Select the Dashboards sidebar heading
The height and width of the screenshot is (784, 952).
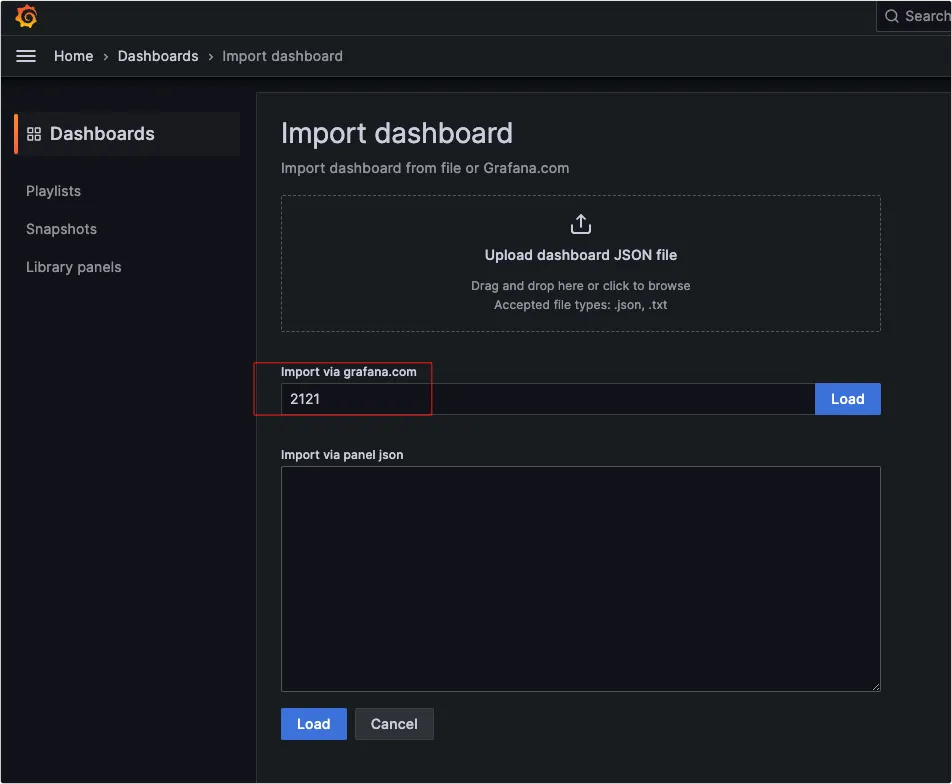pos(102,134)
